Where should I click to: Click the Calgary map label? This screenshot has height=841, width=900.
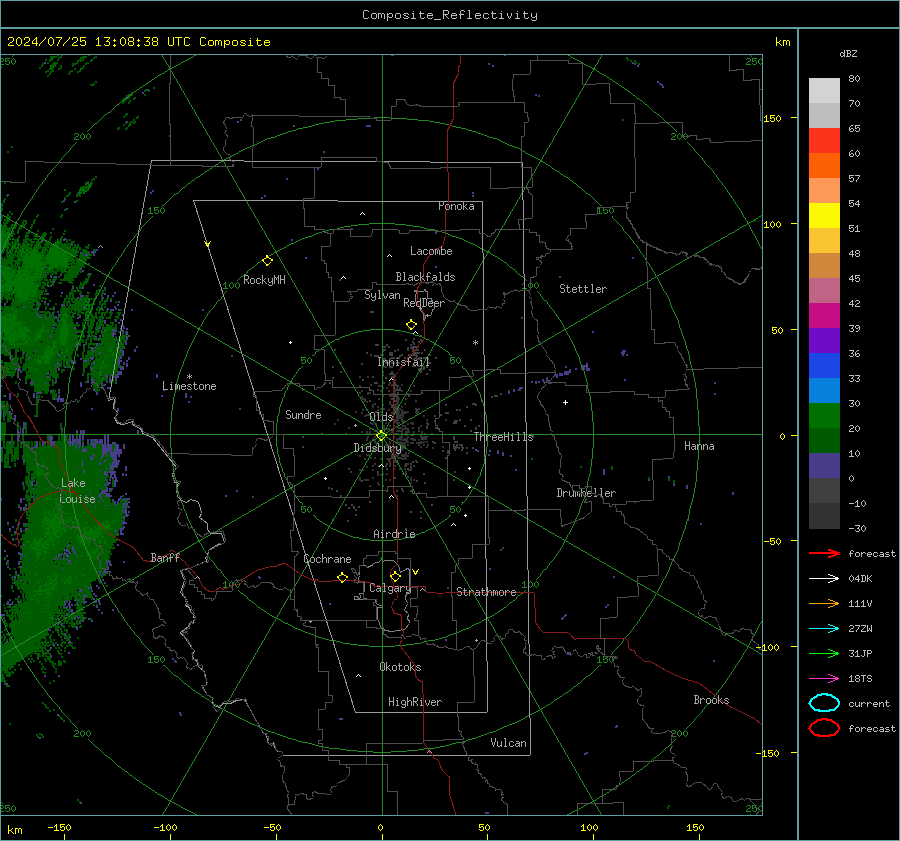point(390,588)
